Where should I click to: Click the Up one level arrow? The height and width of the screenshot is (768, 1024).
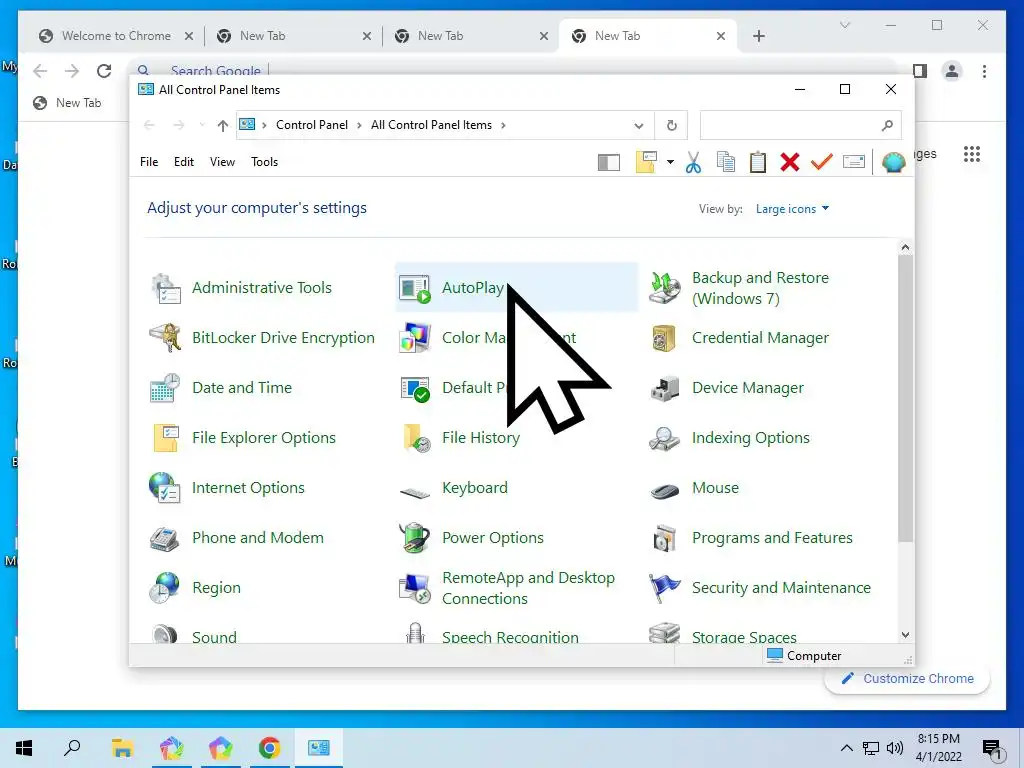tap(223, 125)
